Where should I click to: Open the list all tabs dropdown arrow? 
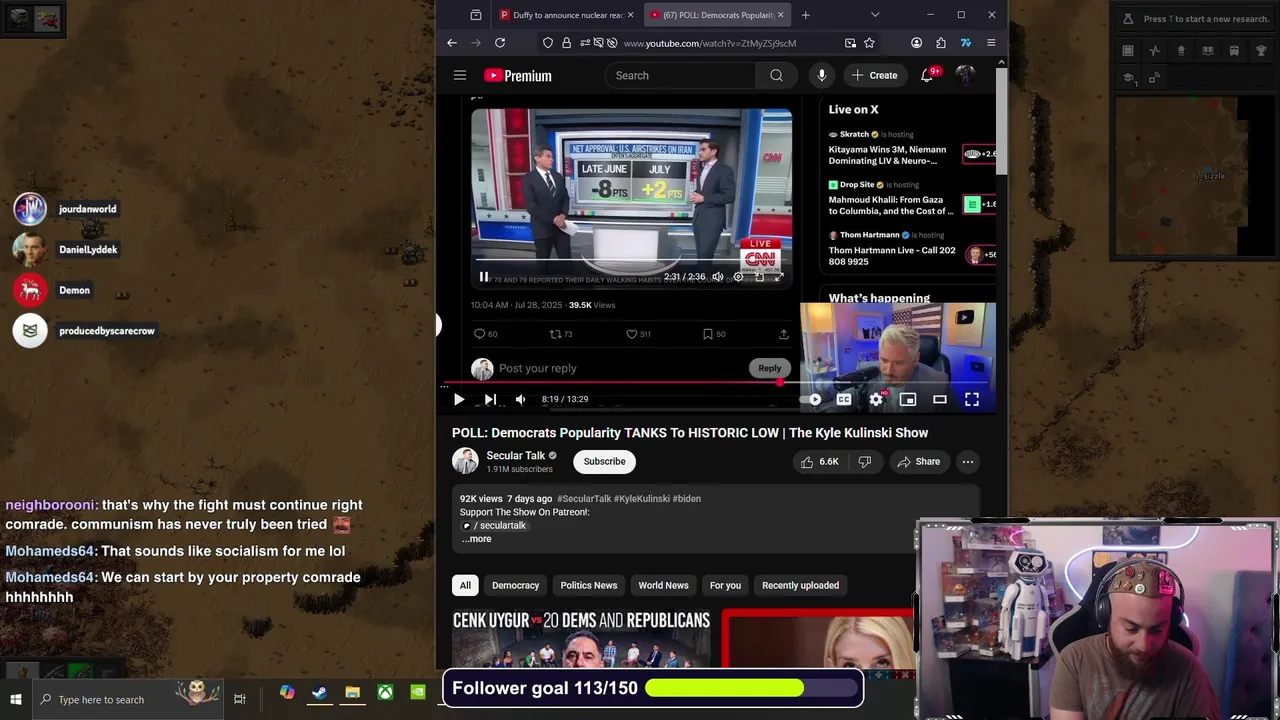click(x=875, y=15)
